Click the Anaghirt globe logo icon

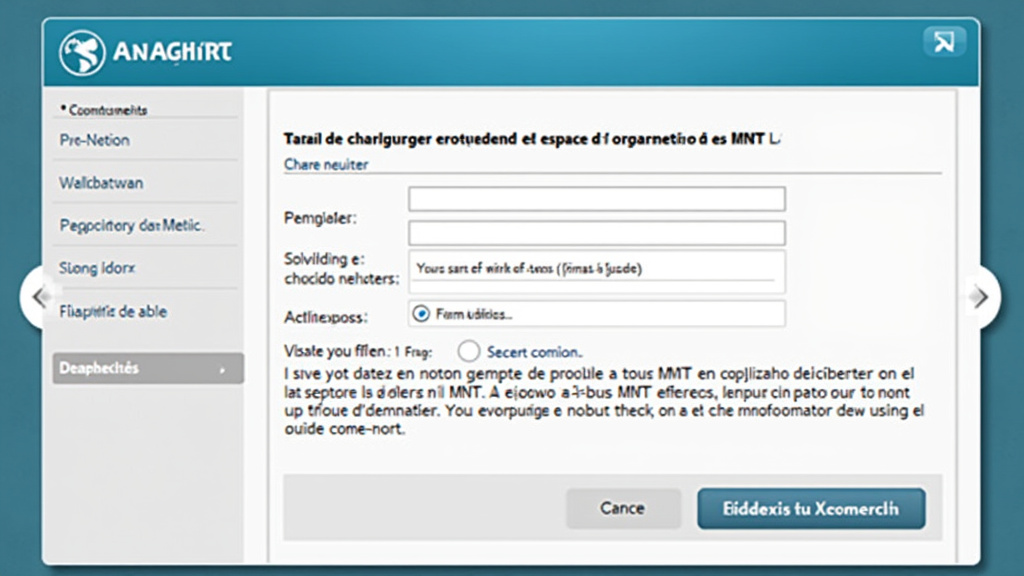coord(82,53)
